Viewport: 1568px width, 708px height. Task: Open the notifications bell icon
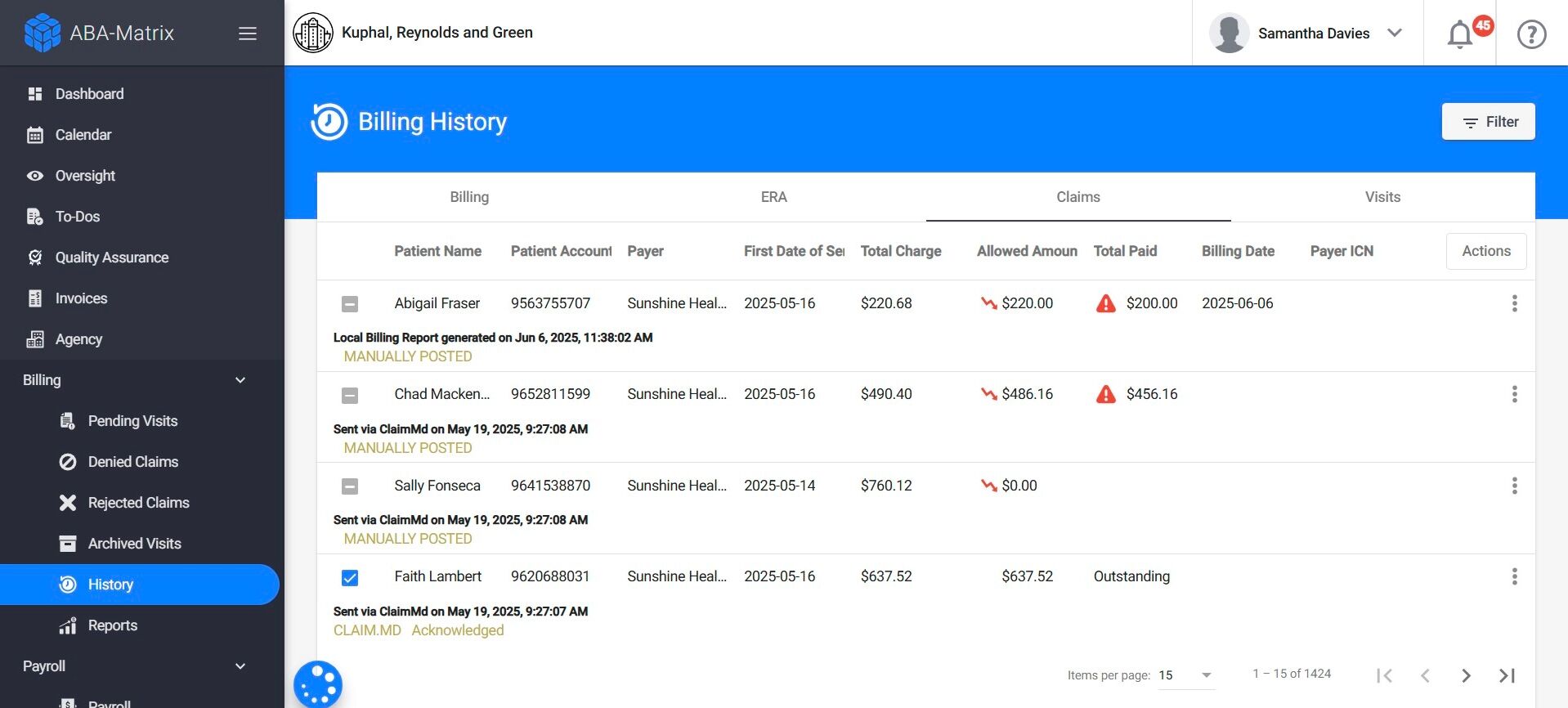click(1460, 34)
